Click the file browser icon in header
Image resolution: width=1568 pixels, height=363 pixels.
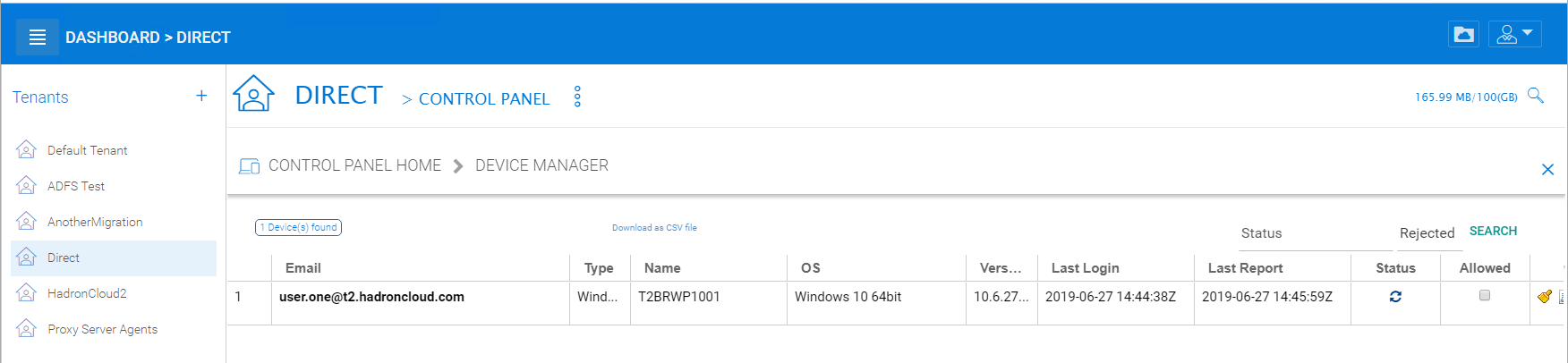click(1463, 35)
